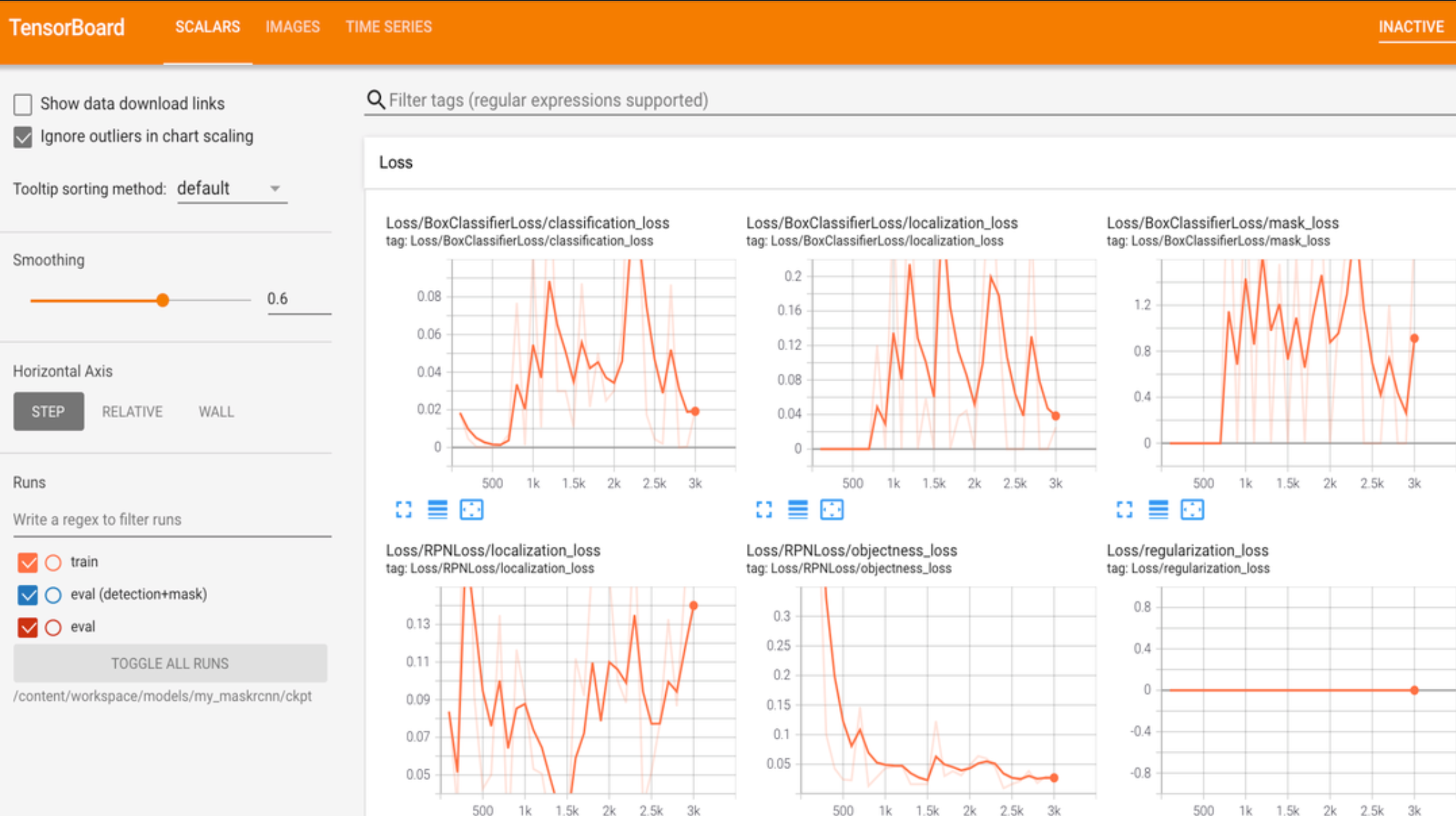Screen dimensions: 1456x816
Task: Fit domain to data on classification_loss chart
Action: pos(472,509)
